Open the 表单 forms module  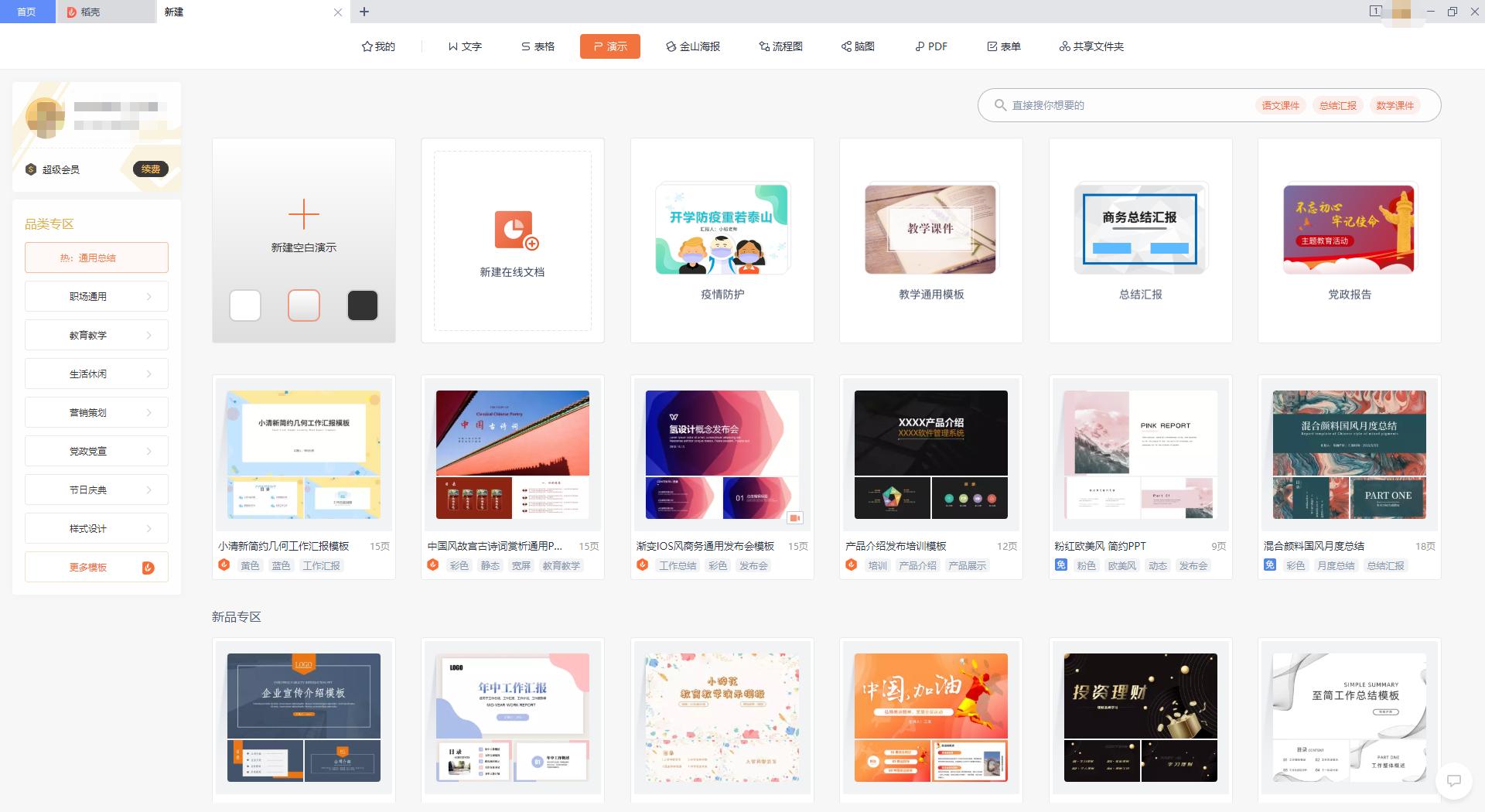click(1003, 46)
